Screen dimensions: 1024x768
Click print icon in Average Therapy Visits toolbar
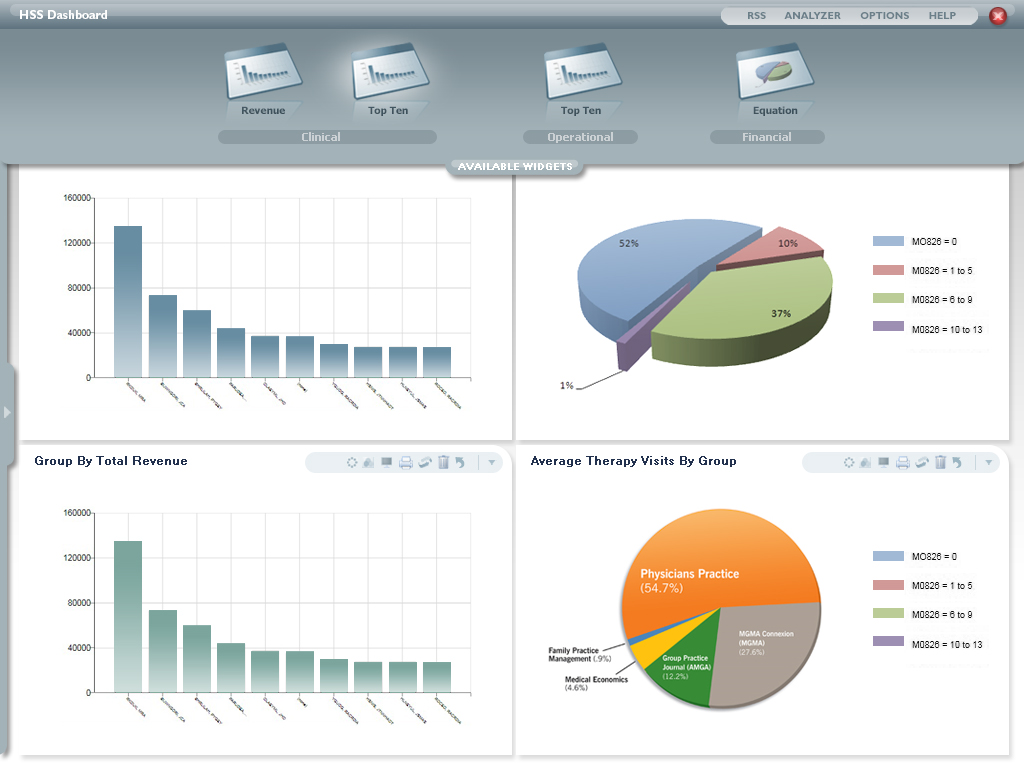point(903,462)
